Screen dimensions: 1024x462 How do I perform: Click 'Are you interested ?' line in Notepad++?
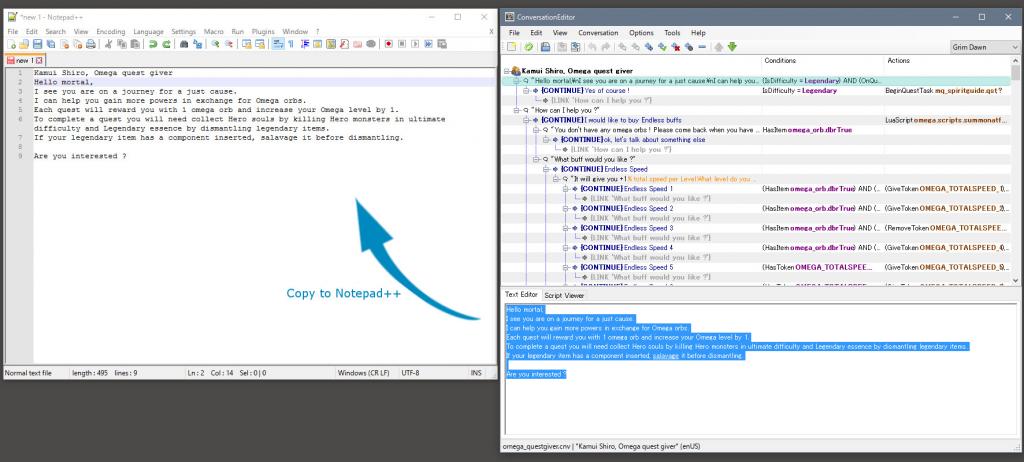point(80,156)
